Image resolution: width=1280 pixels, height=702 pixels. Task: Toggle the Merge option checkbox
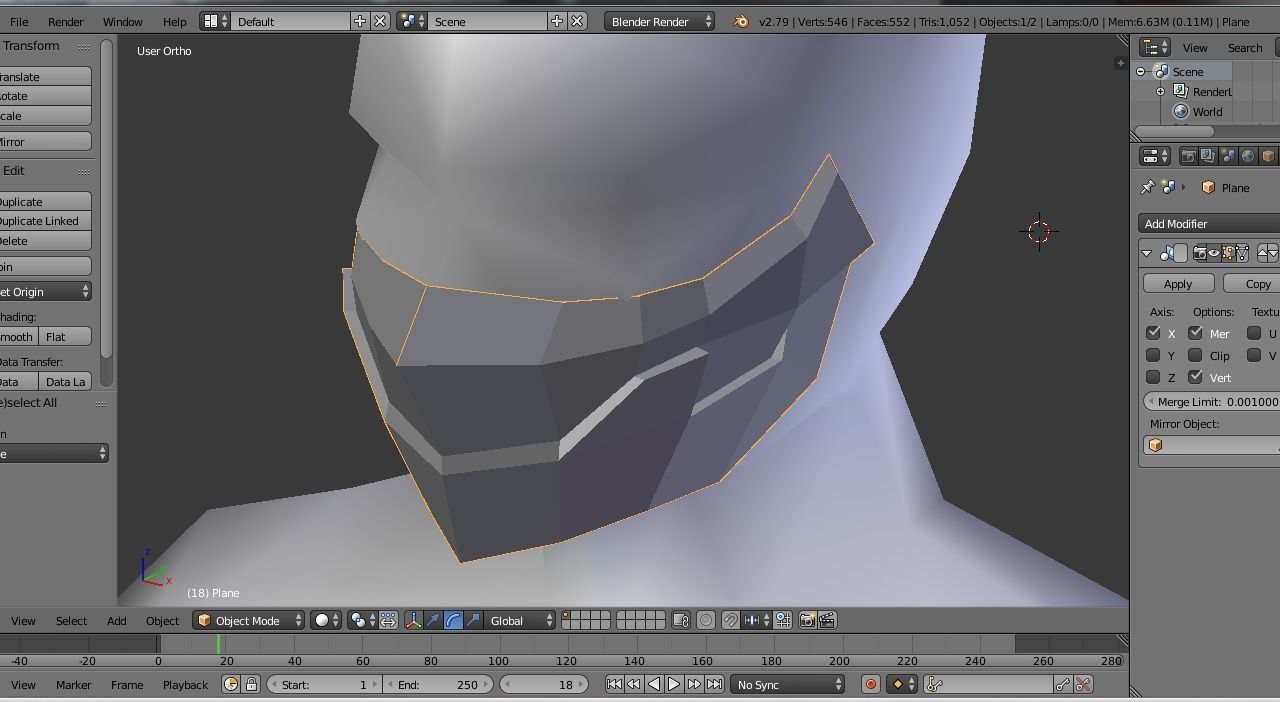tap(1195, 333)
